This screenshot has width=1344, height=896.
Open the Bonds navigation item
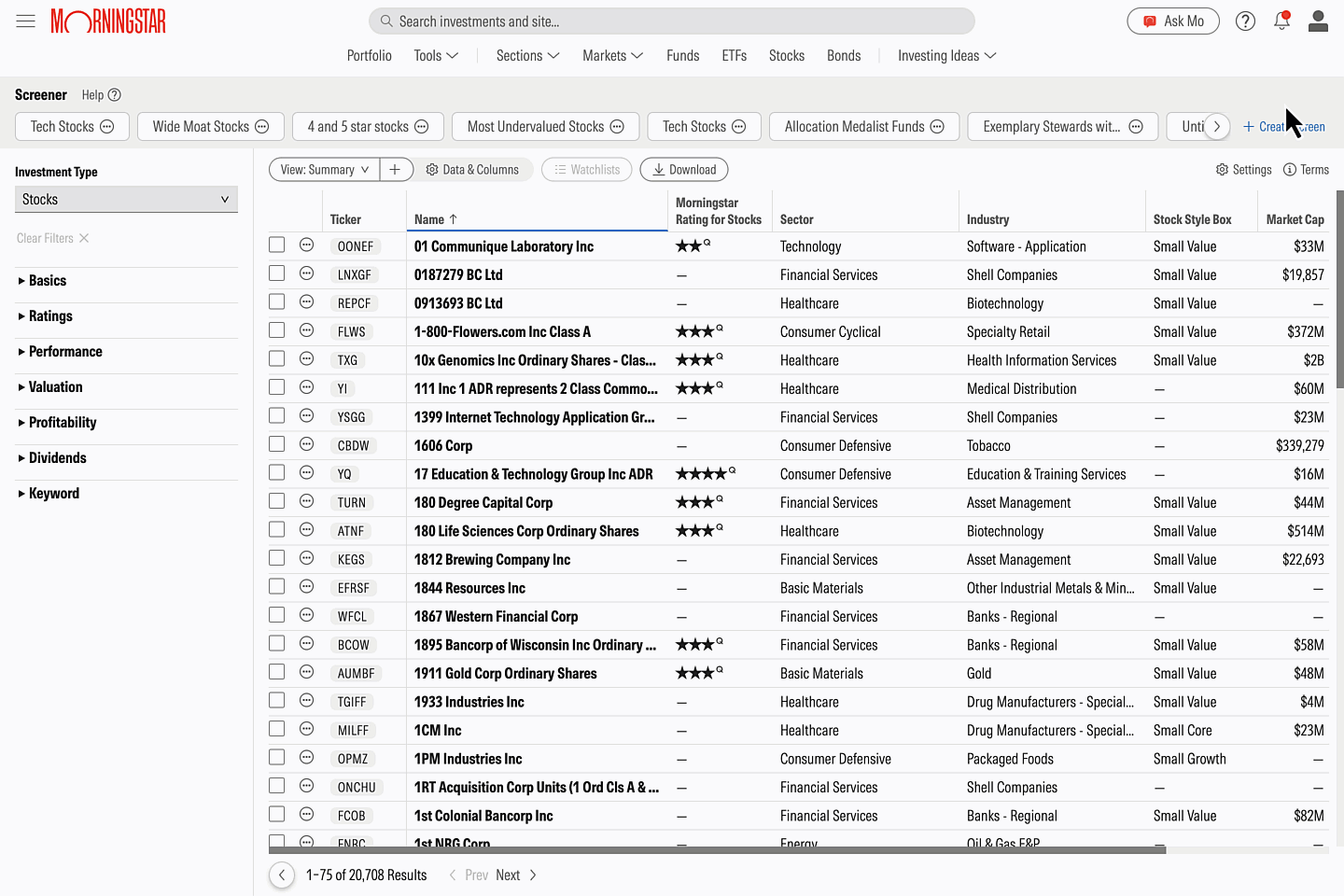844,56
